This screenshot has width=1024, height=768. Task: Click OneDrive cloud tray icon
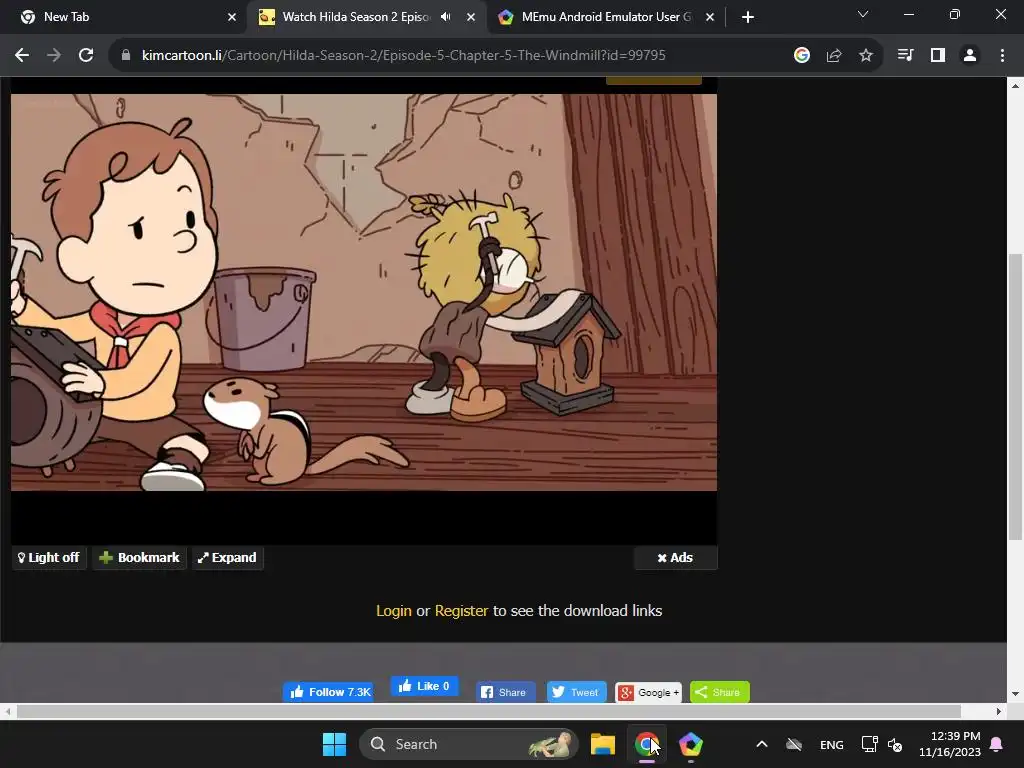coord(793,744)
